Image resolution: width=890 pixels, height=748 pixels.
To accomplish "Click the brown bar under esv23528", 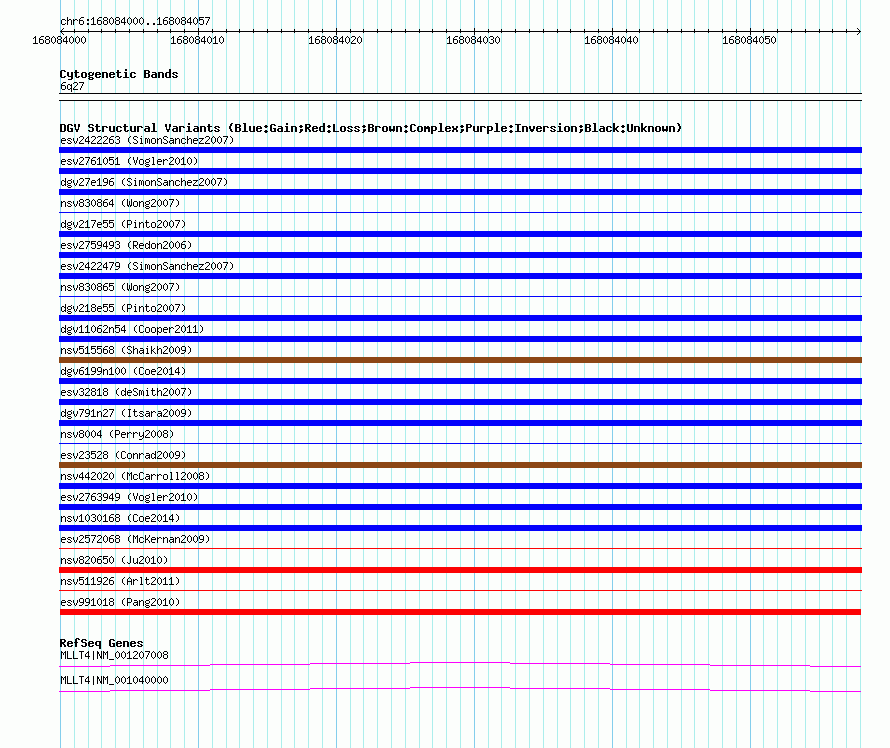I will click(x=460, y=465).
